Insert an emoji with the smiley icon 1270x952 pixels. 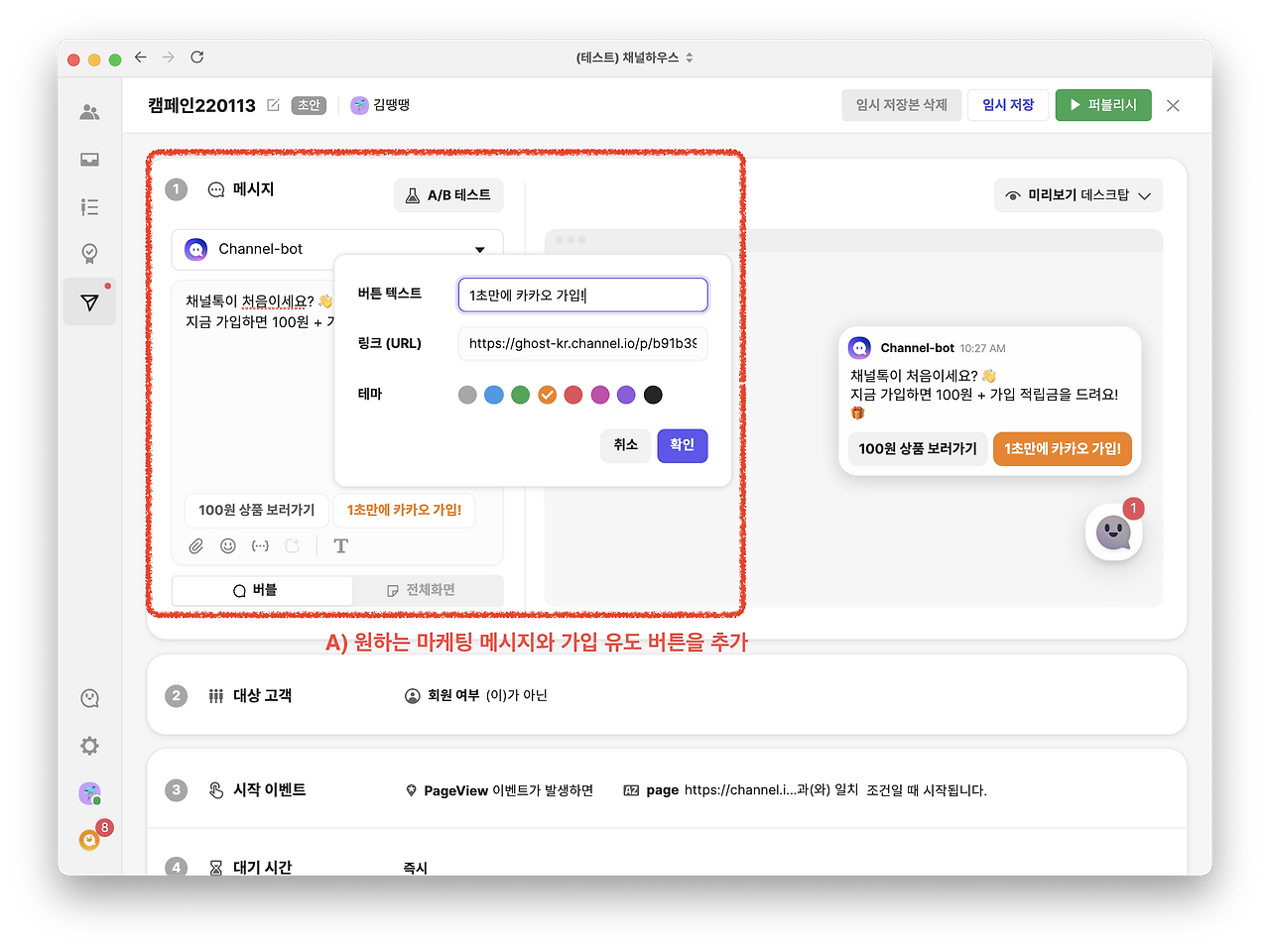click(228, 546)
